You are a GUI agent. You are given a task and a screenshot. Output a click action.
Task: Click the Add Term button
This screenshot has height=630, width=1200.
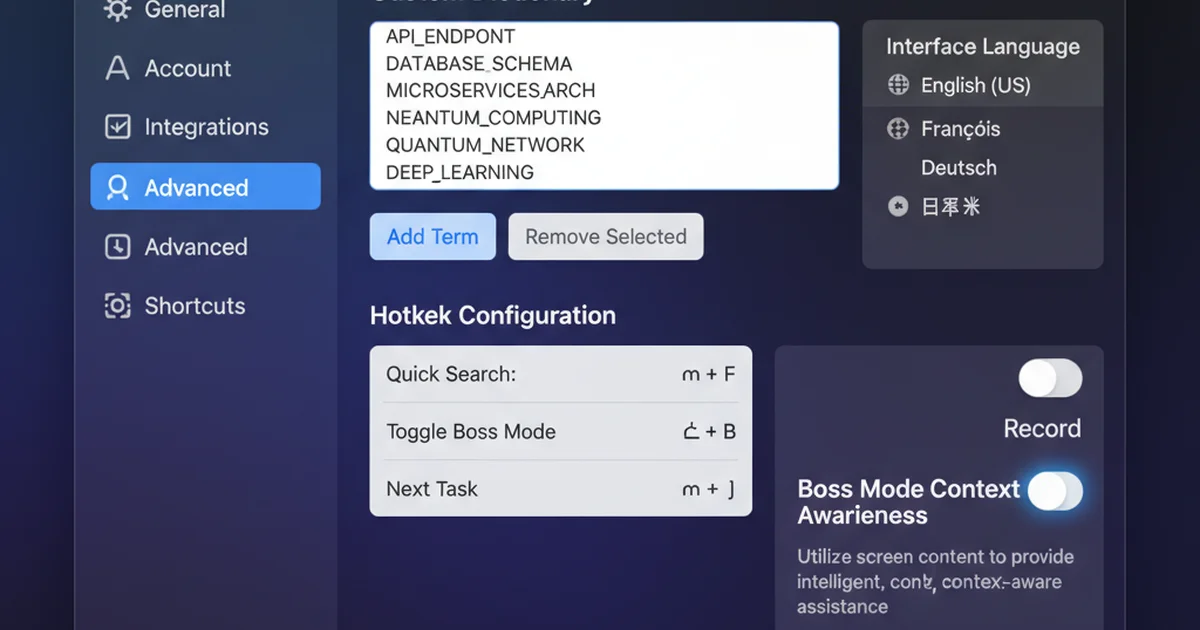(x=432, y=237)
